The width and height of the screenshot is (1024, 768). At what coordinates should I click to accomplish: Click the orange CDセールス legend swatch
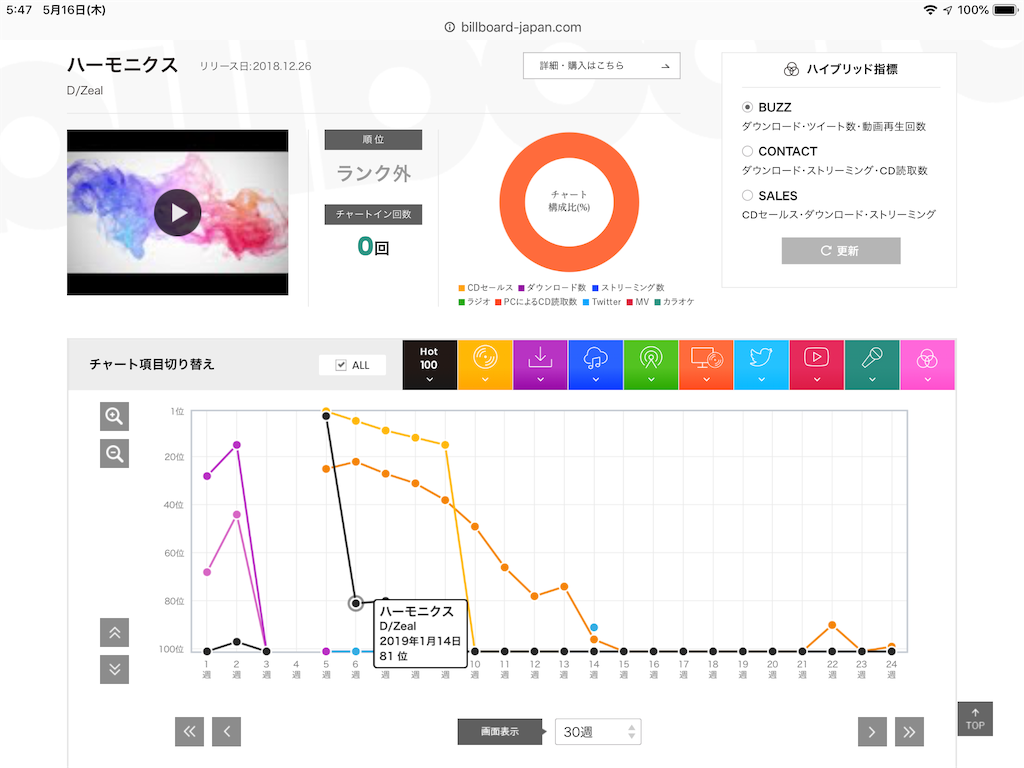pos(462,288)
